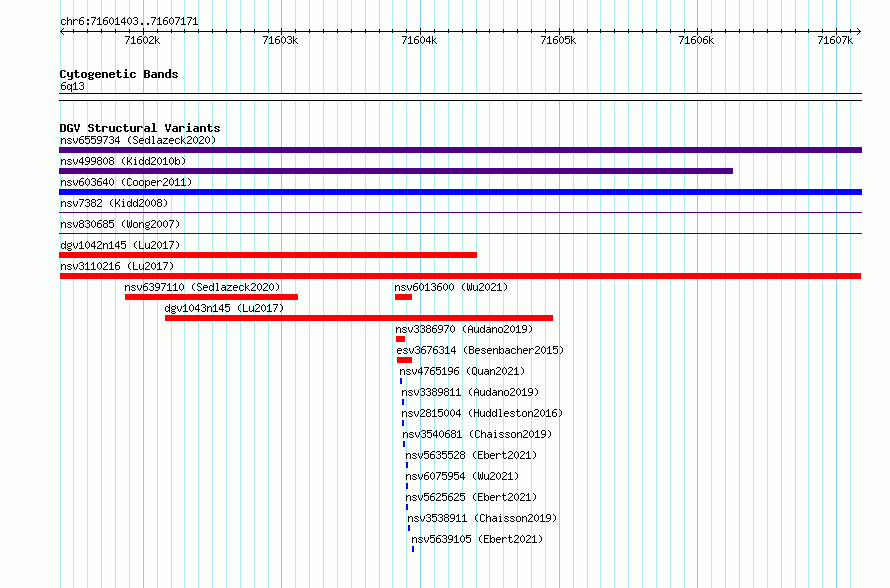Screen dimensions: 890x588
Task: Click the nsv6397110 (Sedlazeck2020) red bar
Action: click(211, 297)
